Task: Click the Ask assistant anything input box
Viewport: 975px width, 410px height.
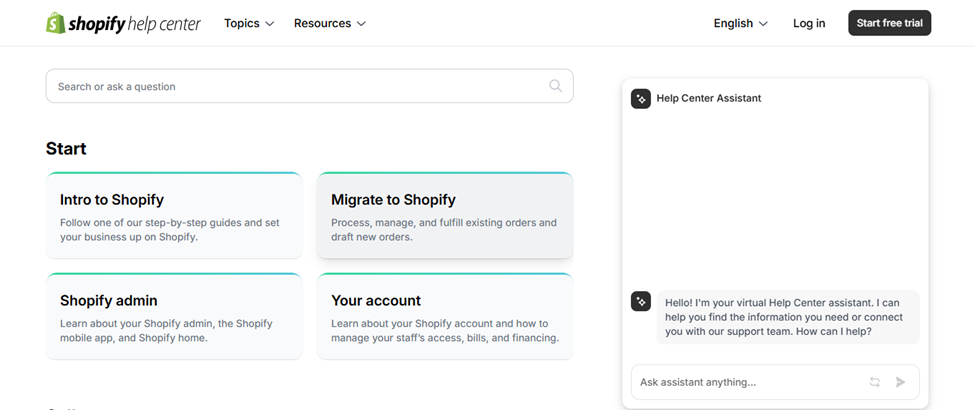Action: [745, 382]
